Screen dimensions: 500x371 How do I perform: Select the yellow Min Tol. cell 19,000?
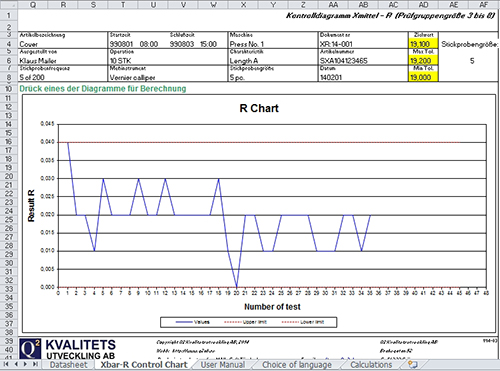click(x=423, y=77)
